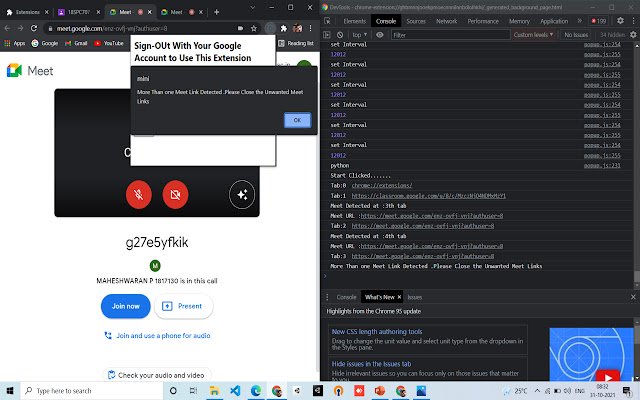This screenshot has height=400, width=640.
Task: Go back in browser history
Action: click(x=7, y=28)
